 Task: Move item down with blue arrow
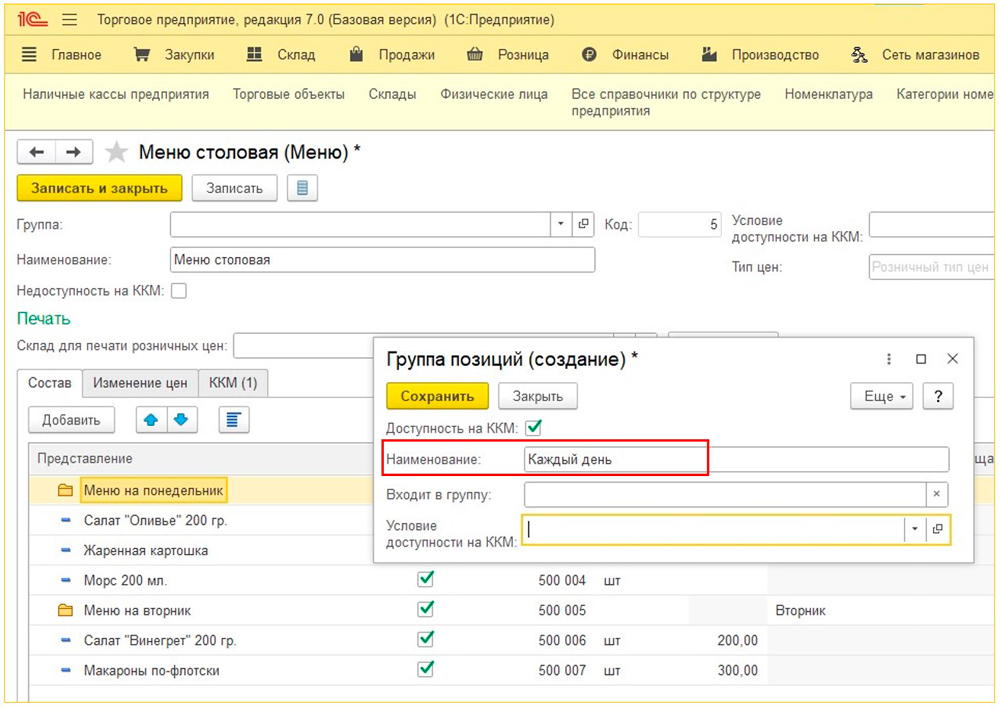tap(180, 420)
